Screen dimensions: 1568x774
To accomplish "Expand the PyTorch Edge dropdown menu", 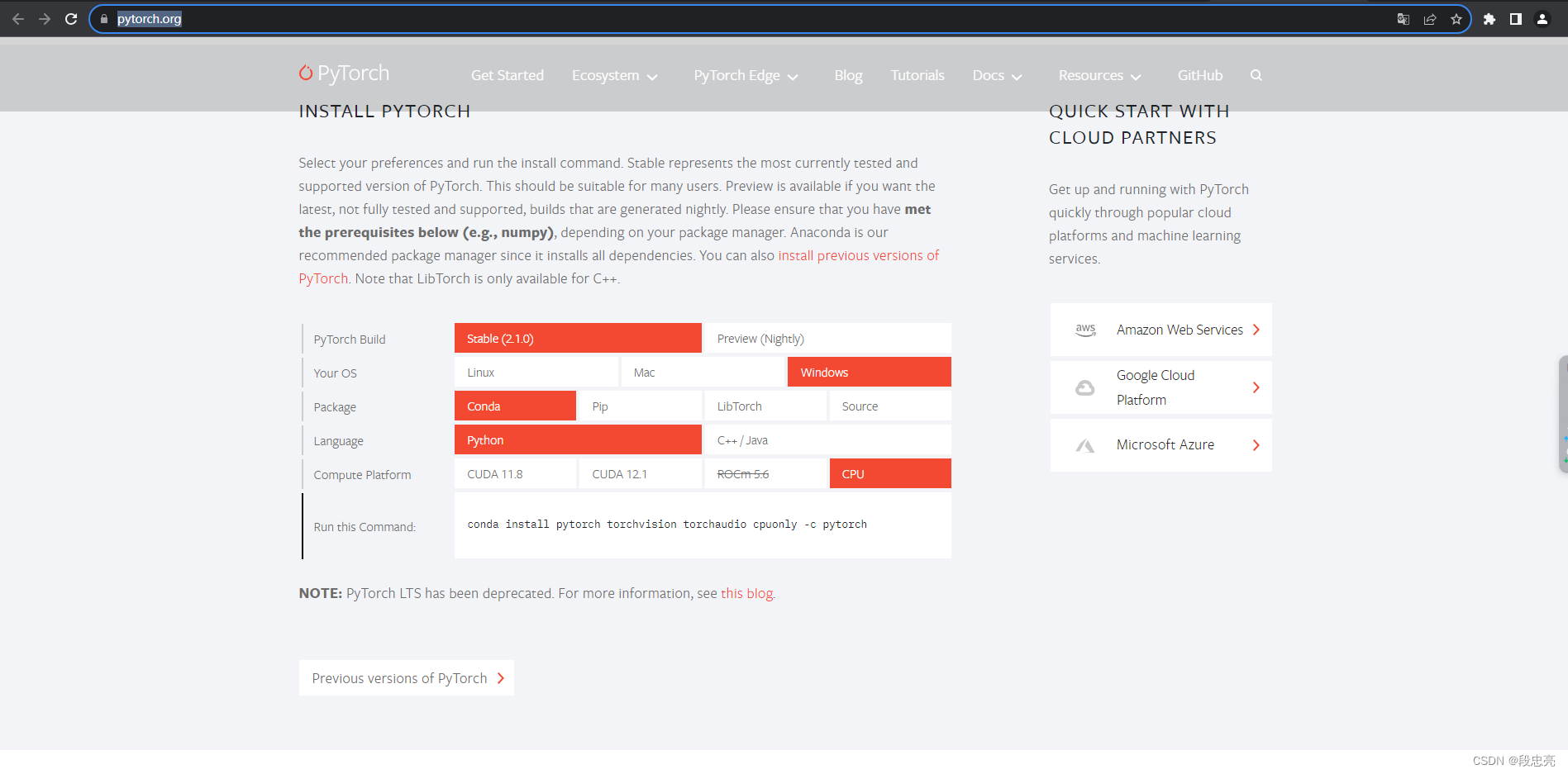I will click(746, 75).
